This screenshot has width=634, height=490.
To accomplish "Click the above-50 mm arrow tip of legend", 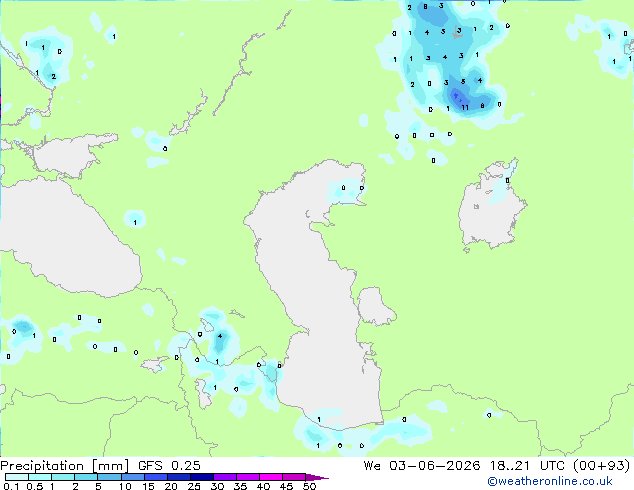I will [317, 478].
